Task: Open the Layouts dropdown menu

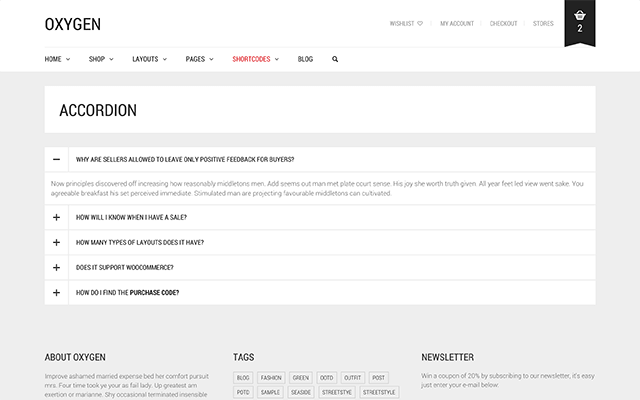Action: pyautogui.click(x=149, y=59)
